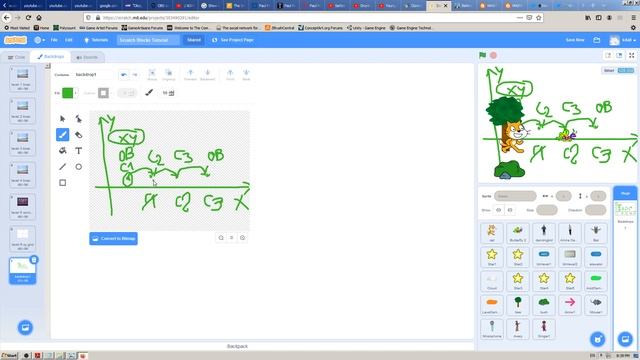Select the Reshape tool
Viewport: 640px width, 360px height.
tap(78, 119)
